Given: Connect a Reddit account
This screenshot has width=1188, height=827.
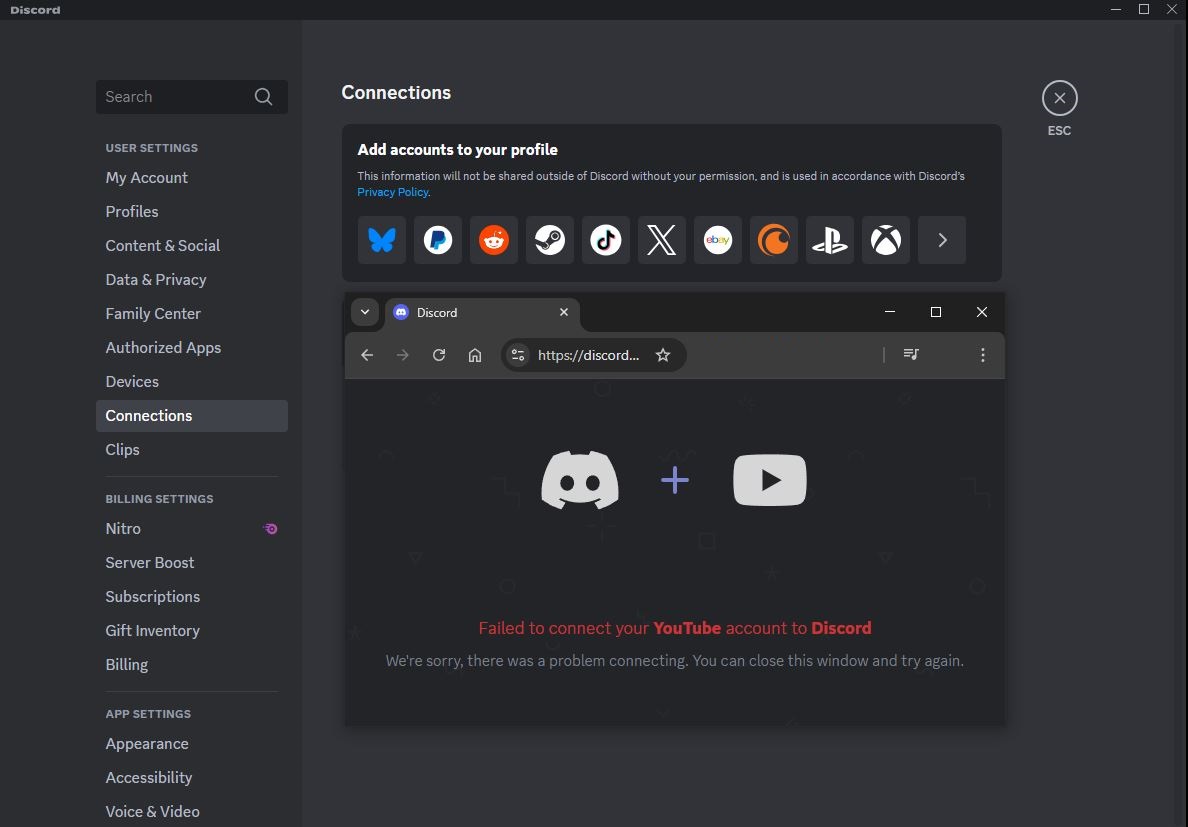Looking at the screenshot, I should point(494,240).
